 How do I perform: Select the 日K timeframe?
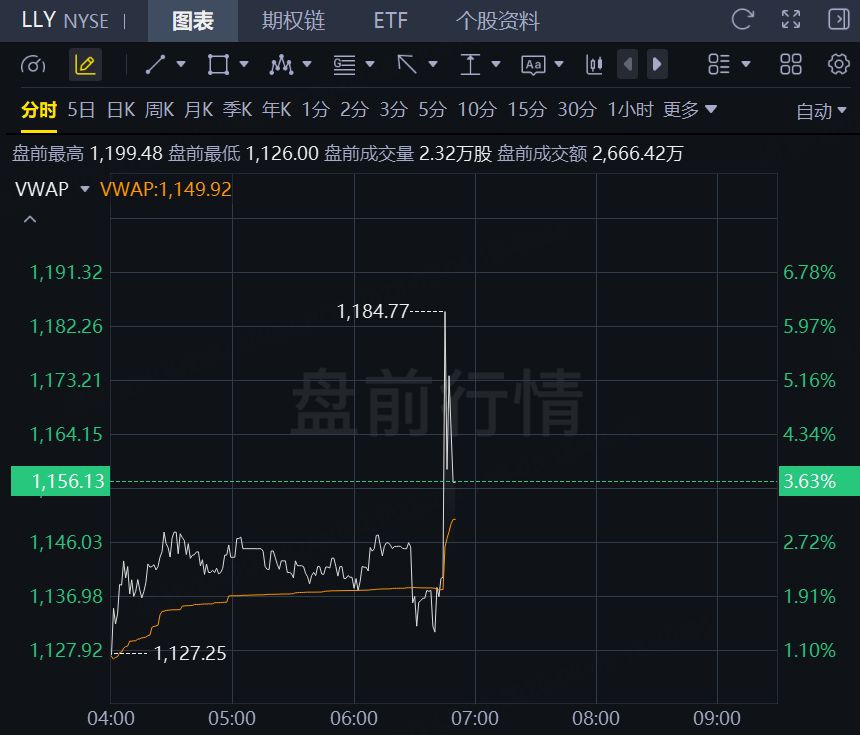pyautogui.click(x=121, y=110)
